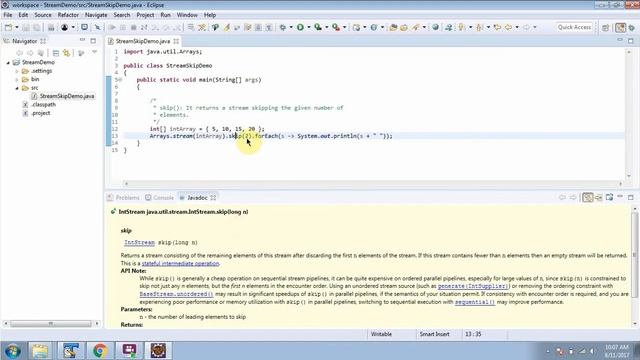Click the Last Edit Location icon
The image size is (640, 360).
pyautogui.click(x=497, y=27)
